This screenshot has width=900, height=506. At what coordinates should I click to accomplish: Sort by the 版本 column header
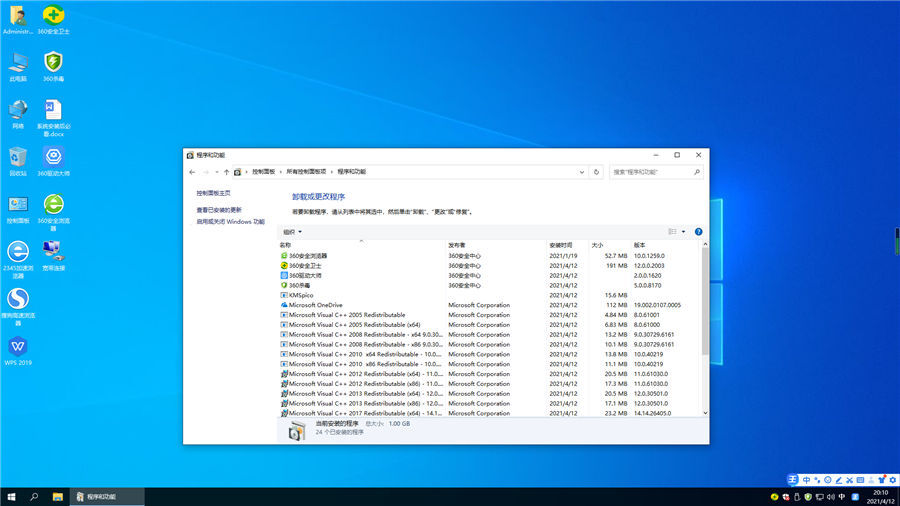pyautogui.click(x=666, y=245)
